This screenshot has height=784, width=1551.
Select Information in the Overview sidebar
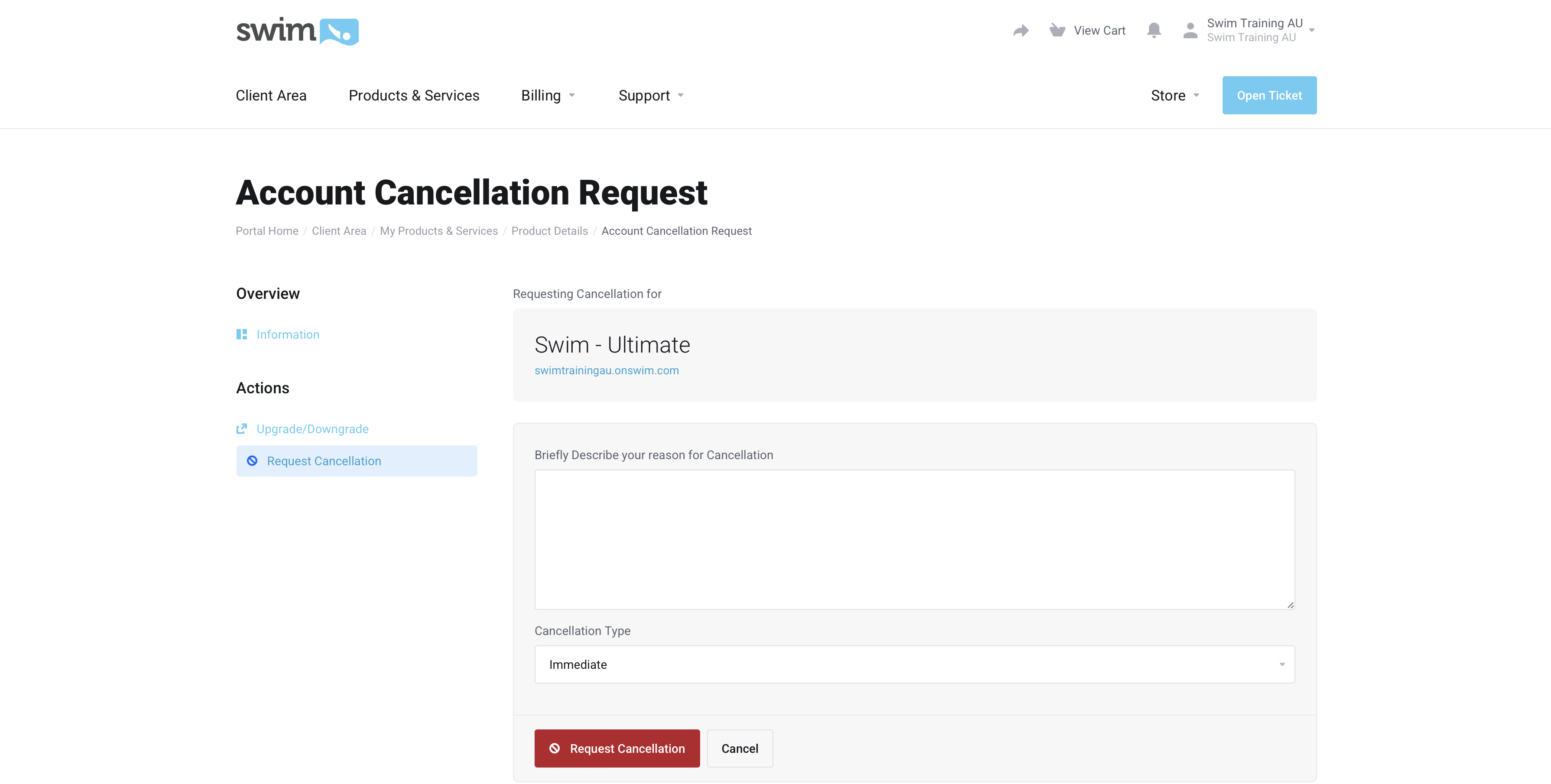(x=288, y=334)
